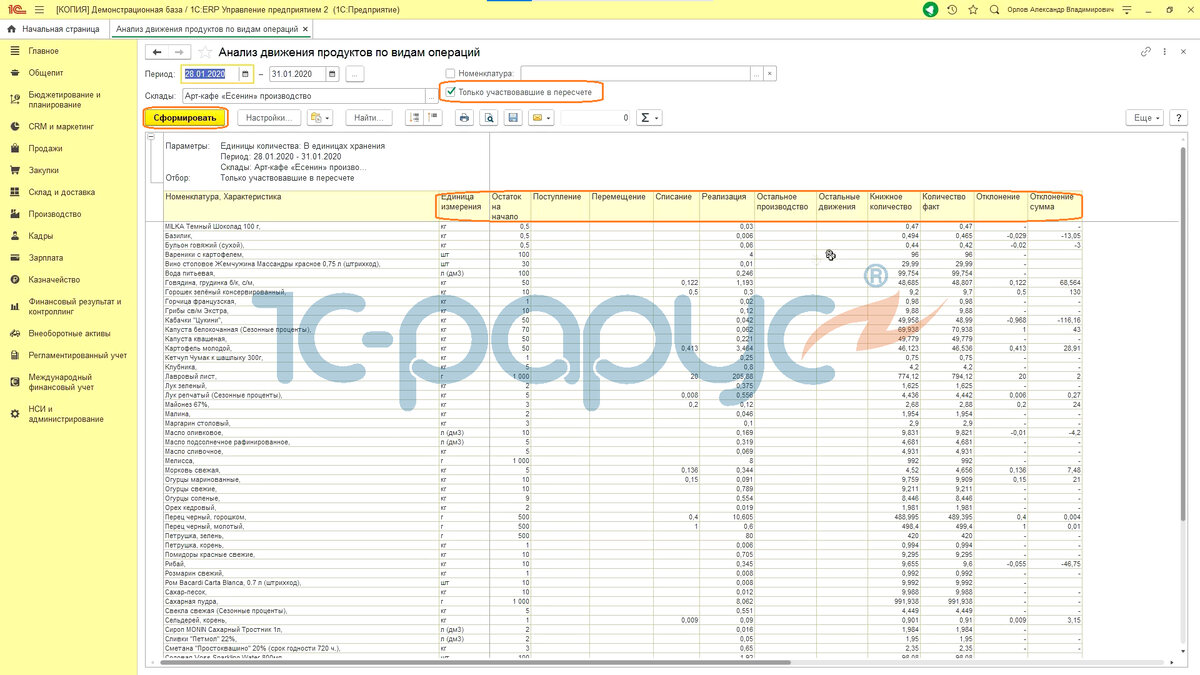Close the report form with X
Screen dimensions: 1200x675
coord(1182,51)
